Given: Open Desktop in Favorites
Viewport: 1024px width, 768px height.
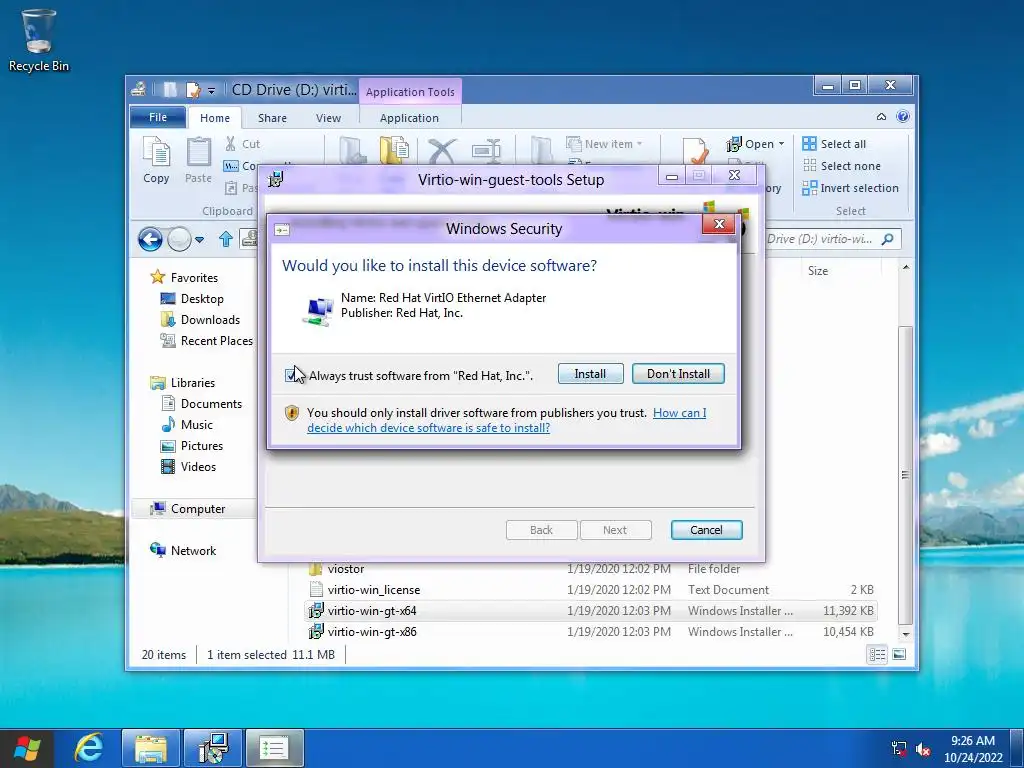Looking at the screenshot, I should (x=192, y=298).
